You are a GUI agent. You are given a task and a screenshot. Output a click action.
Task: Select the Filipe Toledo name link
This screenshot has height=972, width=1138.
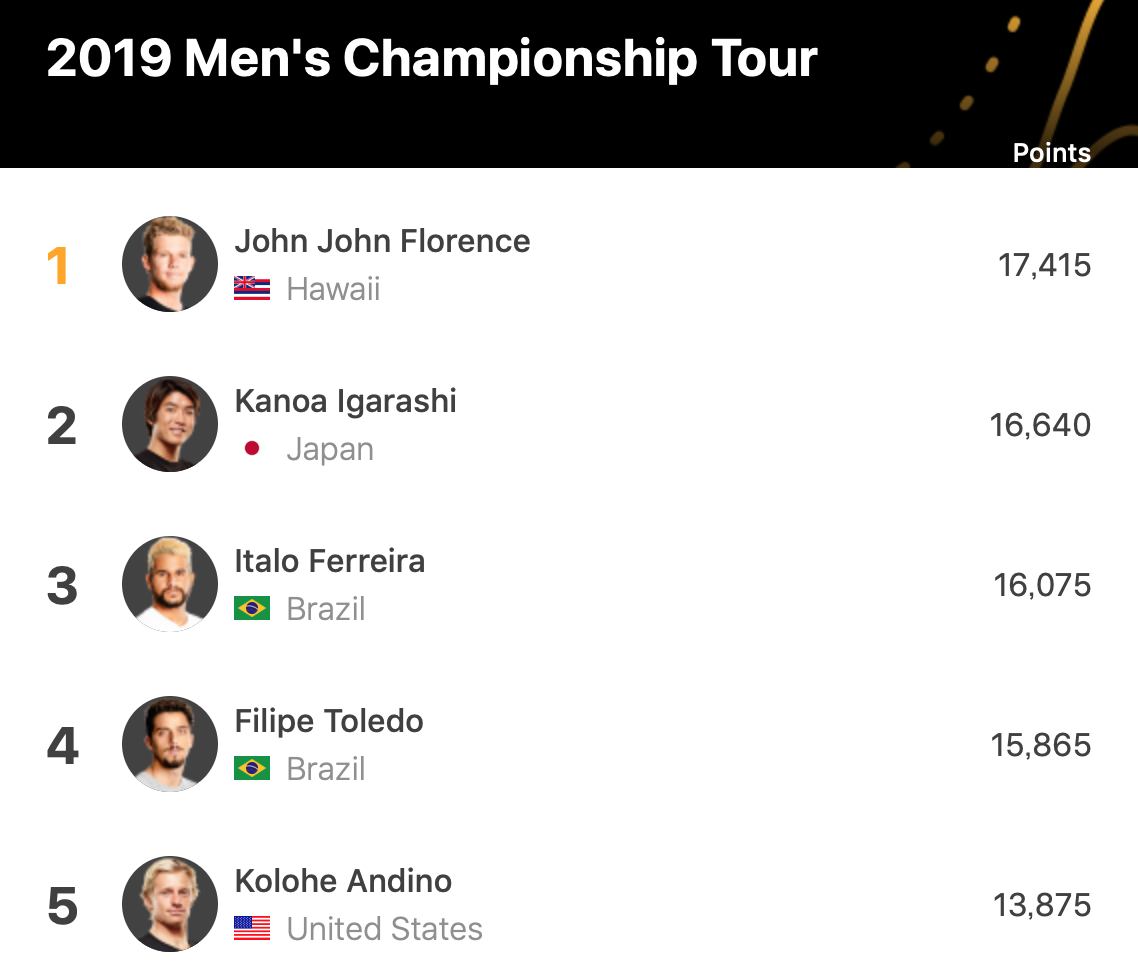click(329, 721)
